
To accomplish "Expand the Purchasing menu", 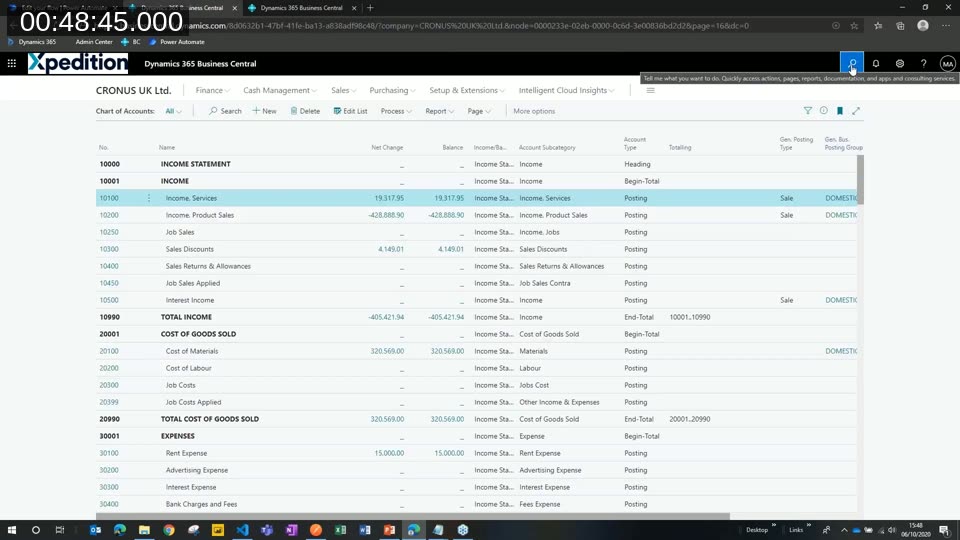I will [x=392, y=90].
